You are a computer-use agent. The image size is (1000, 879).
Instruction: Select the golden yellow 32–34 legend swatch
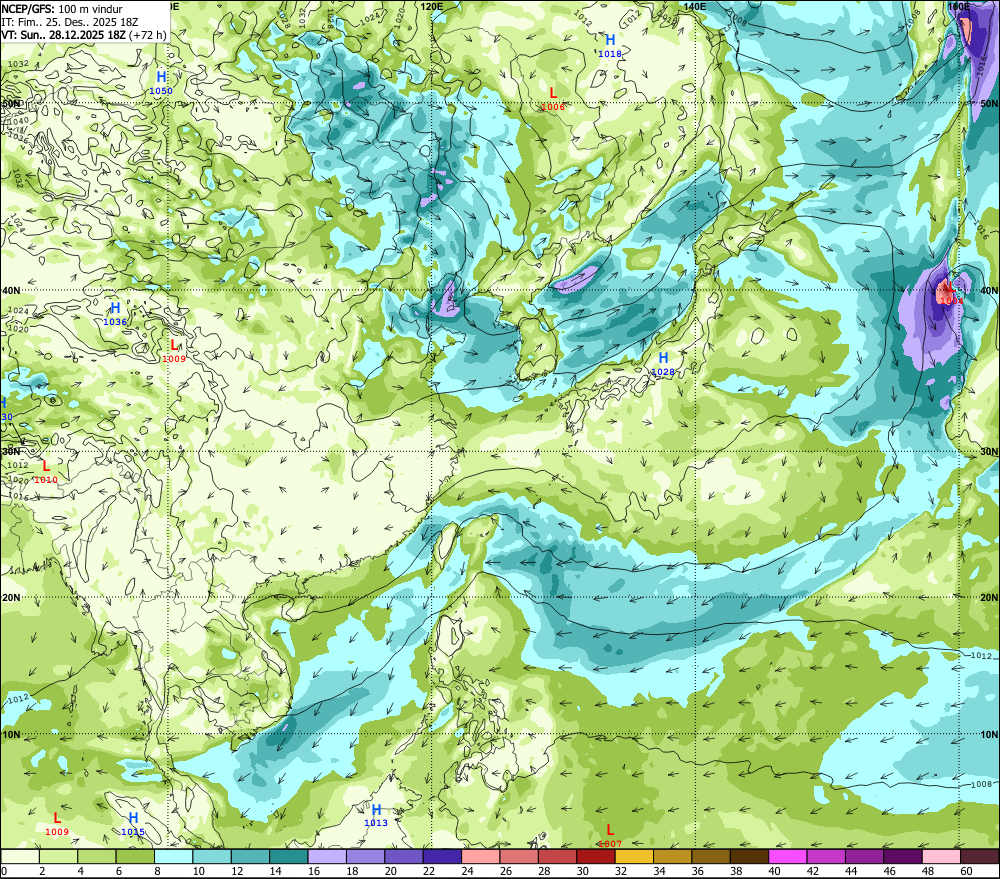[x=635, y=856]
